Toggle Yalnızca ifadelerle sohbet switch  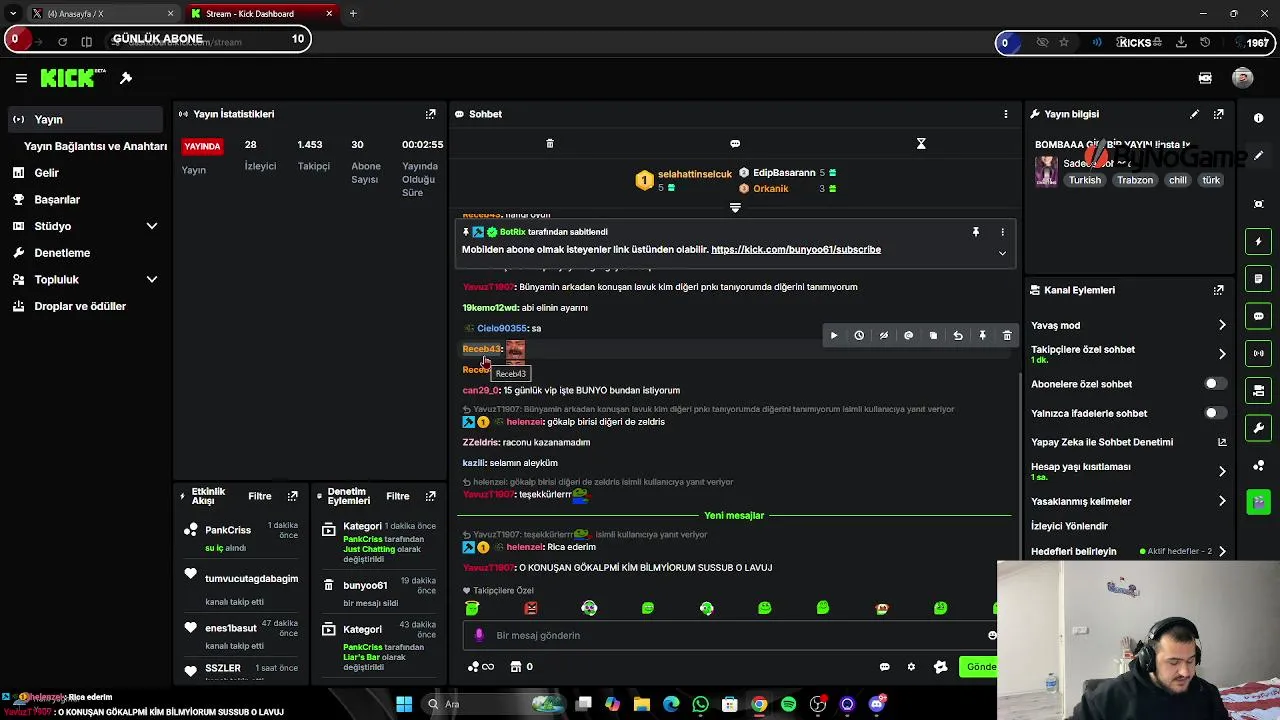pyautogui.click(x=1215, y=413)
